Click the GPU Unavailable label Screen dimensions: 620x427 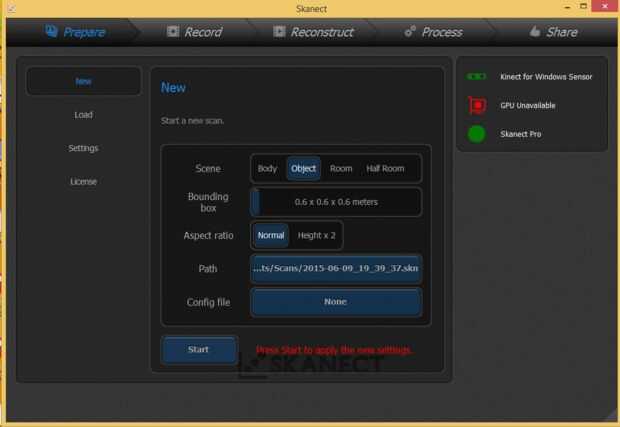(527, 106)
